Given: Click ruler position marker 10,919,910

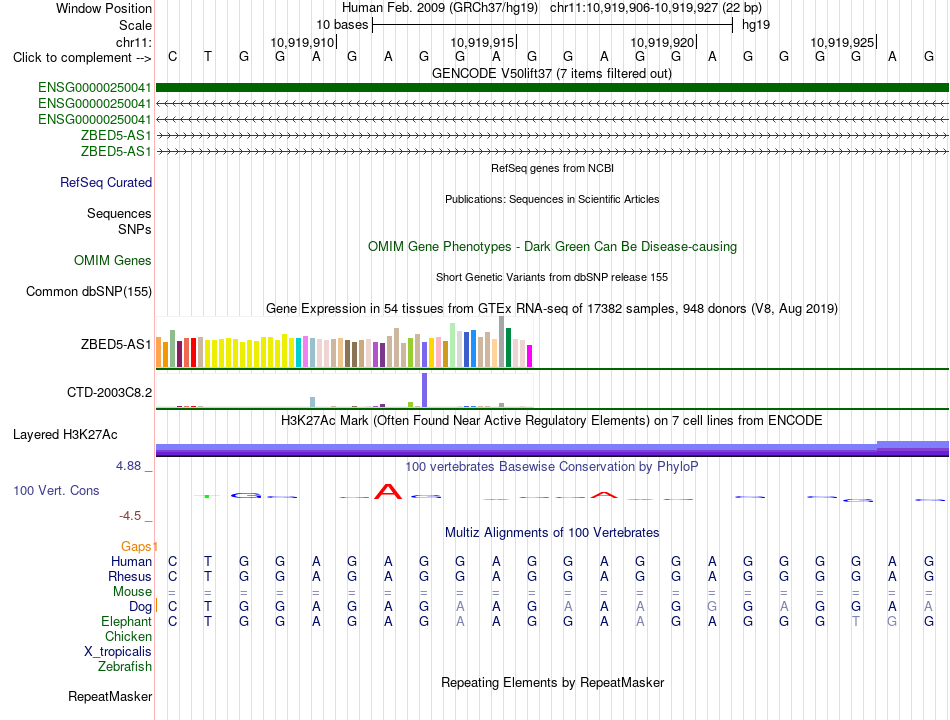Looking at the screenshot, I should pyautogui.click(x=302, y=42).
